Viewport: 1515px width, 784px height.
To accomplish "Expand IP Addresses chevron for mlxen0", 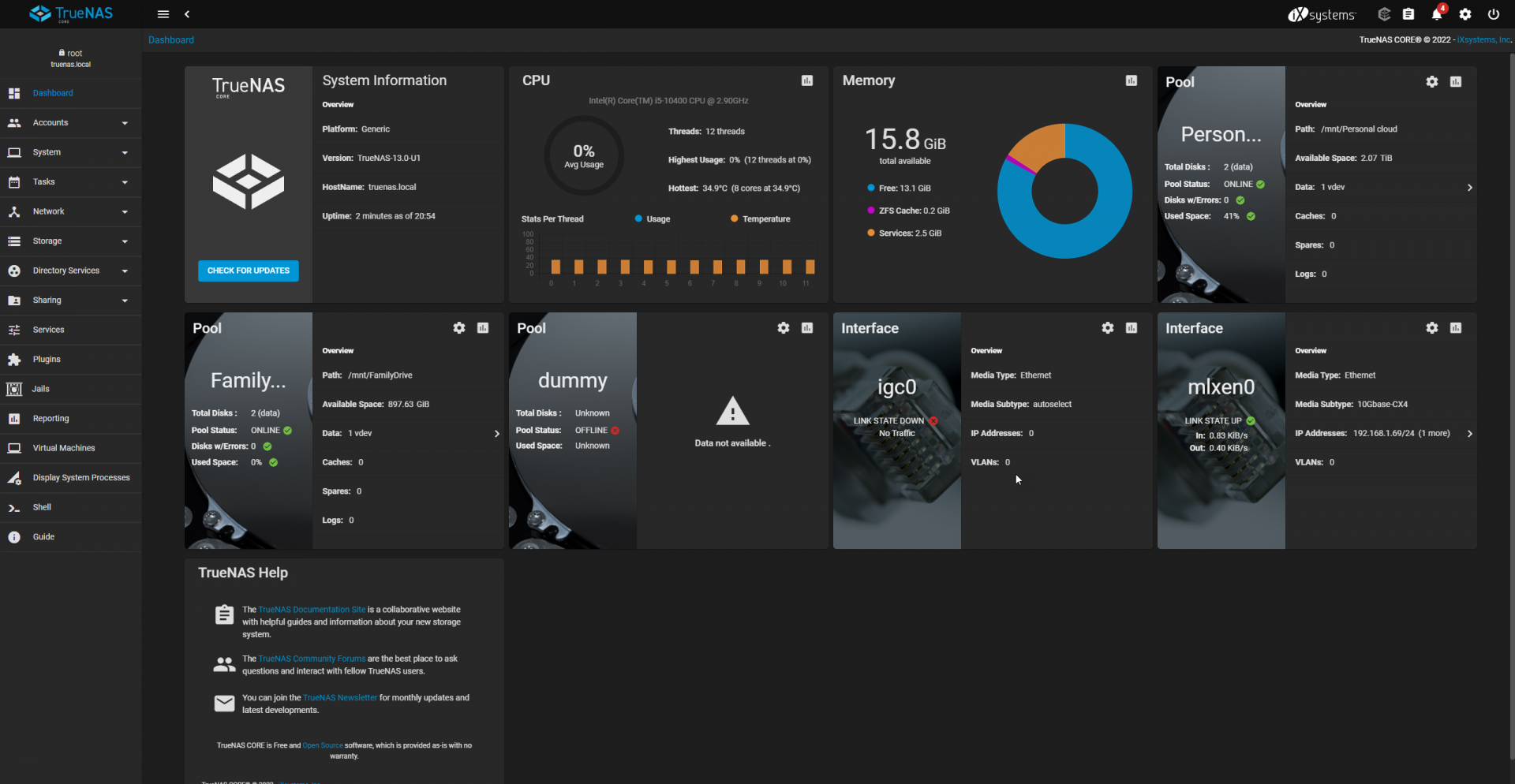I will pyautogui.click(x=1469, y=434).
